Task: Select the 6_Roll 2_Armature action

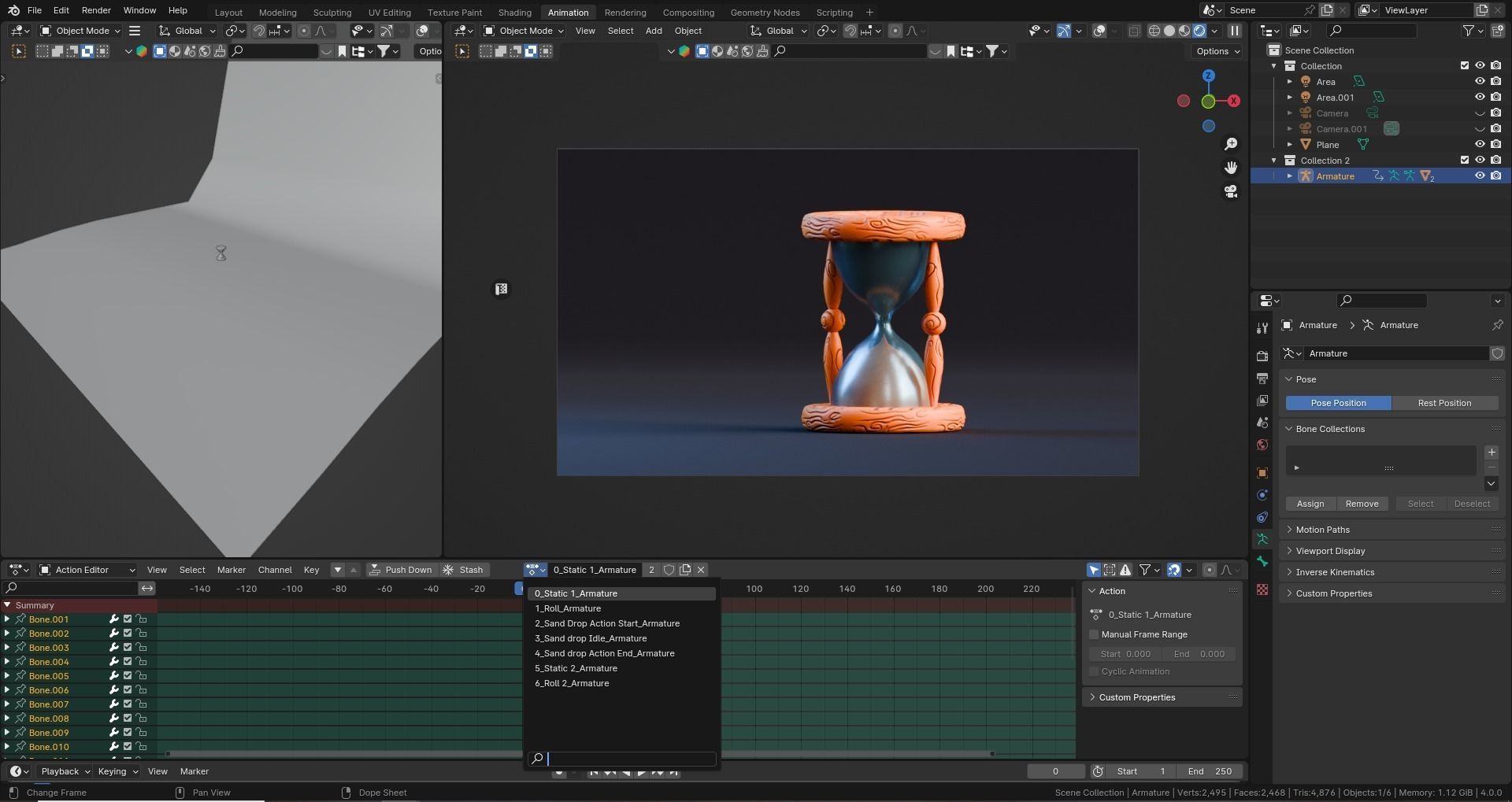Action: tap(621, 683)
